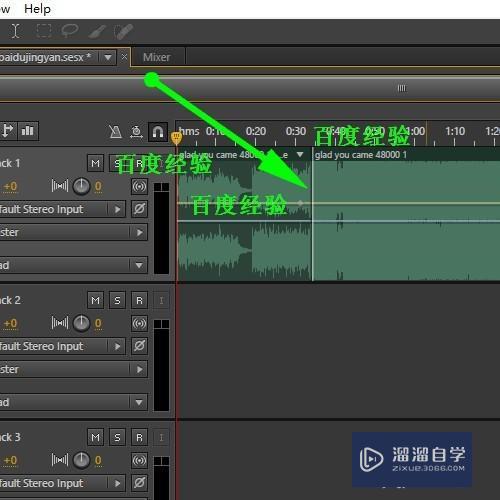500x500 pixels.
Task: Click Track 1 pan knob
Action: tap(81, 186)
